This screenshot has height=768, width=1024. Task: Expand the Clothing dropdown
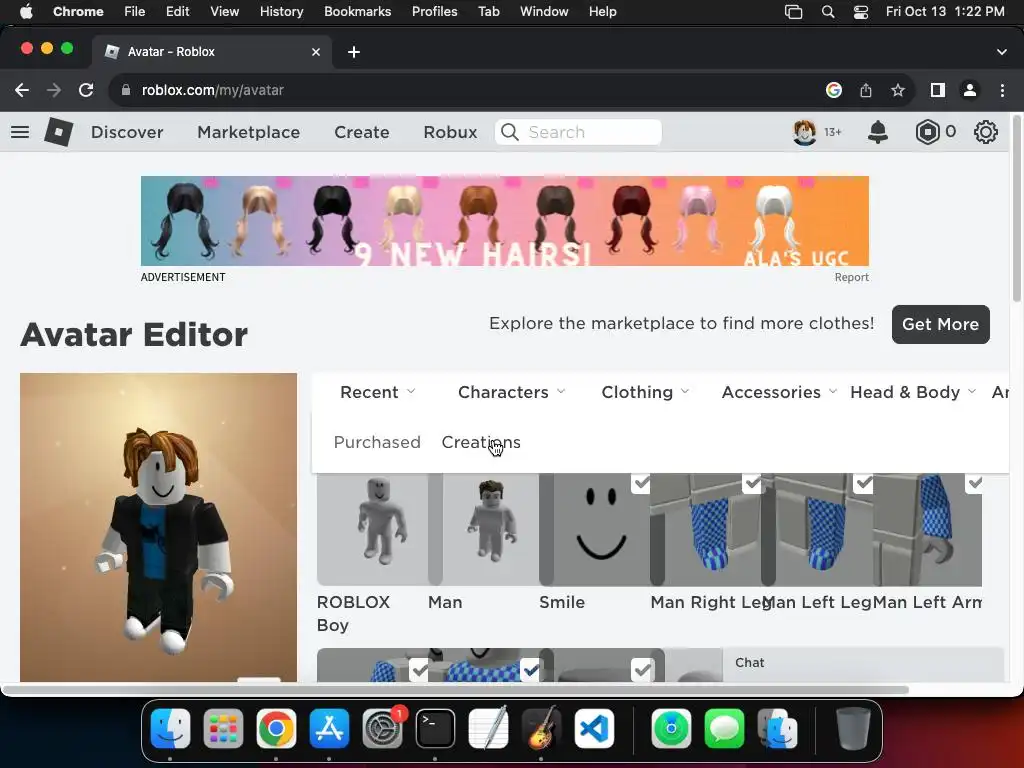click(x=645, y=392)
